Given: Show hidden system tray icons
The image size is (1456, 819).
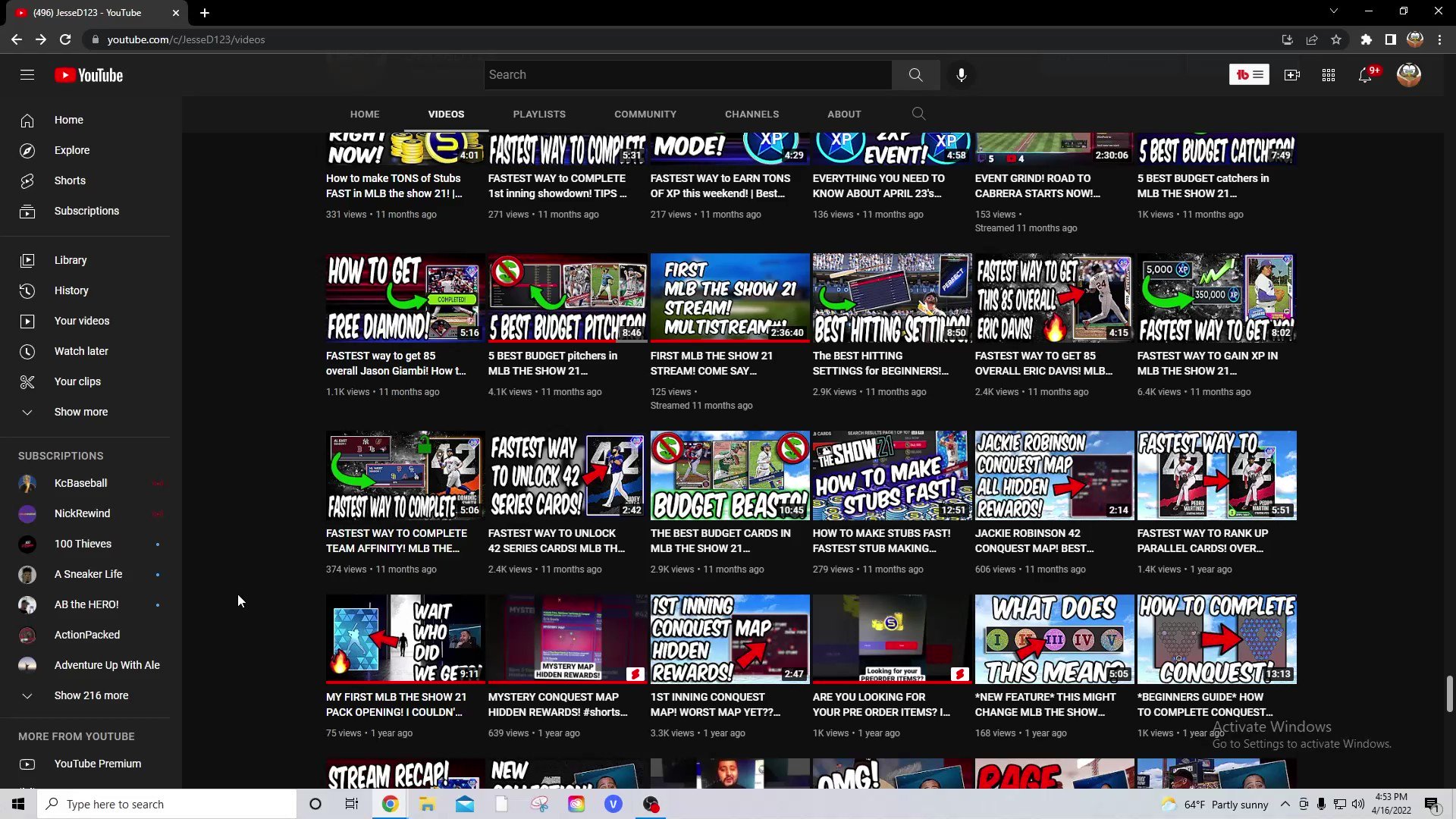Looking at the screenshot, I should (x=1285, y=804).
